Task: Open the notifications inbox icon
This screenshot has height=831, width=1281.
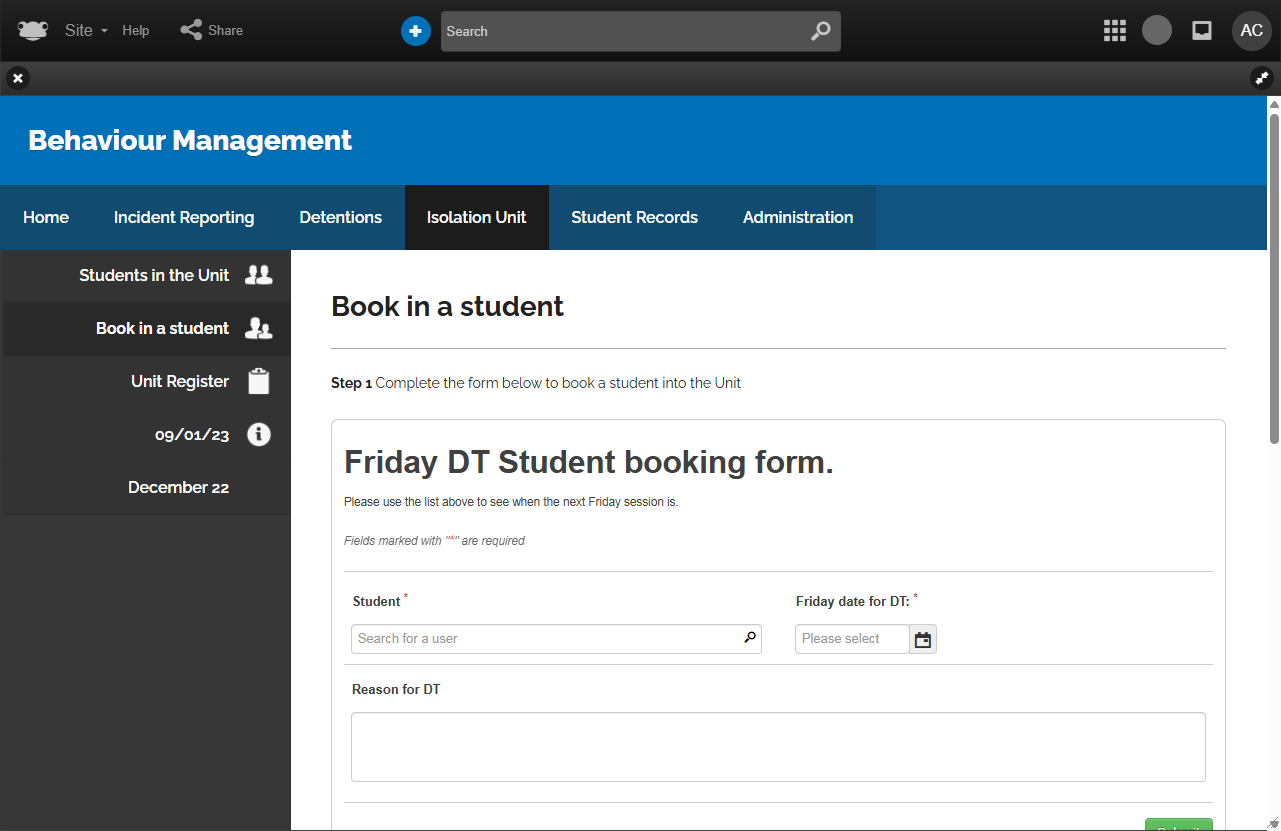Action: tap(1202, 31)
